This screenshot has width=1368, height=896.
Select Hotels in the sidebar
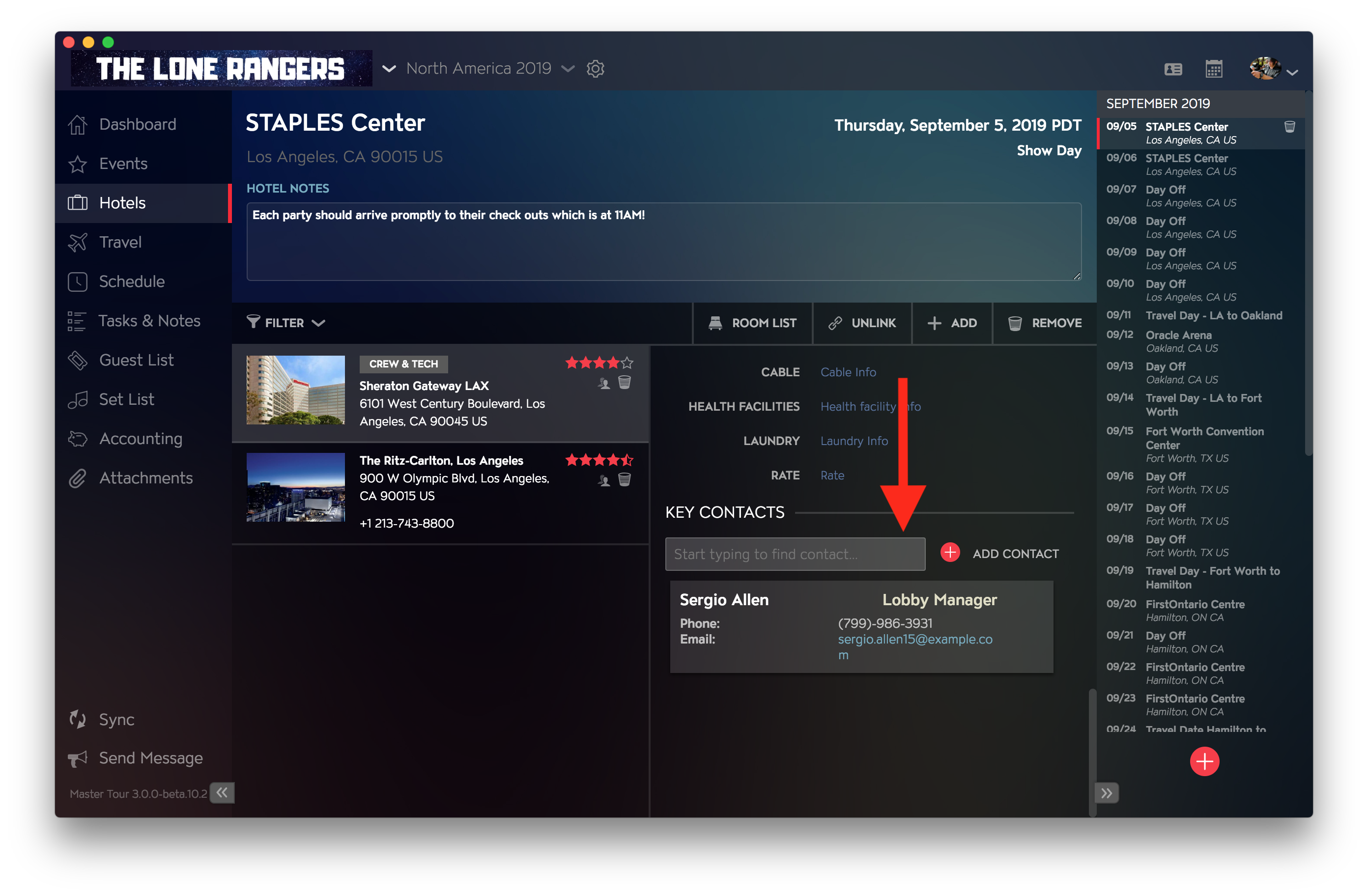click(x=142, y=203)
